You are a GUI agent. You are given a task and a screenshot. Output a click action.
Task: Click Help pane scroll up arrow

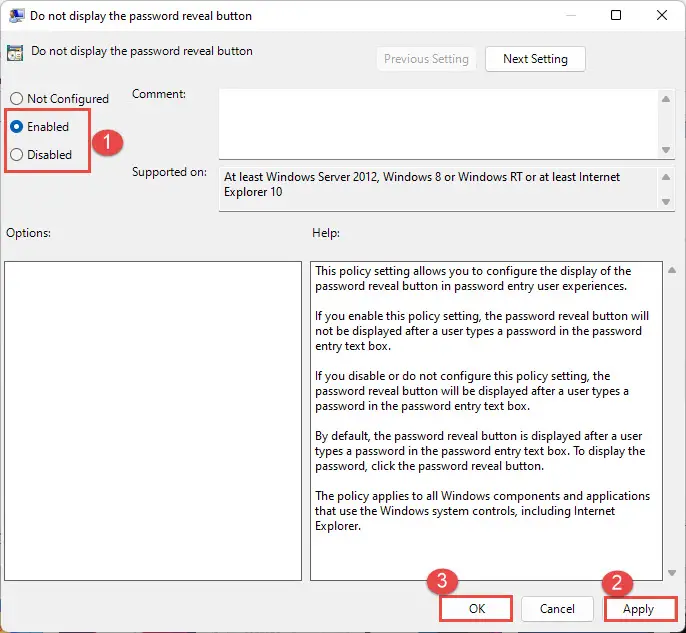click(x=672, y=270)
